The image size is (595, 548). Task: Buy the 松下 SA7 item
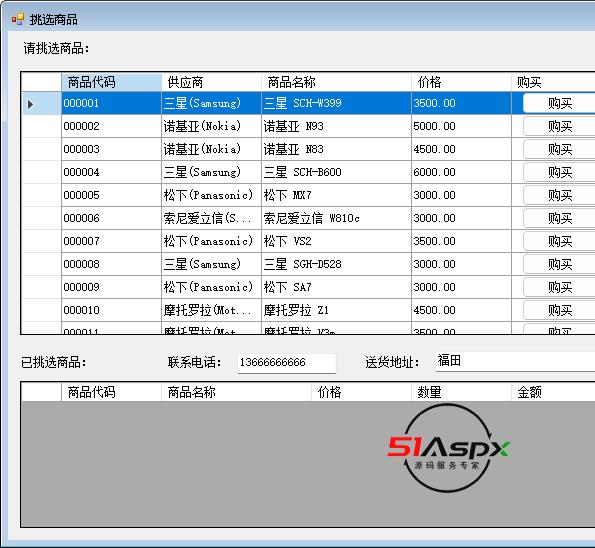tap(559, 287)
